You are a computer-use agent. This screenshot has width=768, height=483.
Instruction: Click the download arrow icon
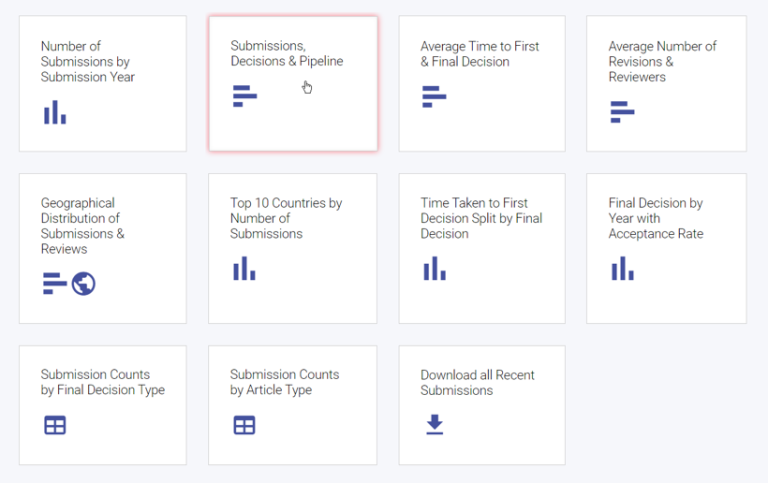click(x=434, y=425)
